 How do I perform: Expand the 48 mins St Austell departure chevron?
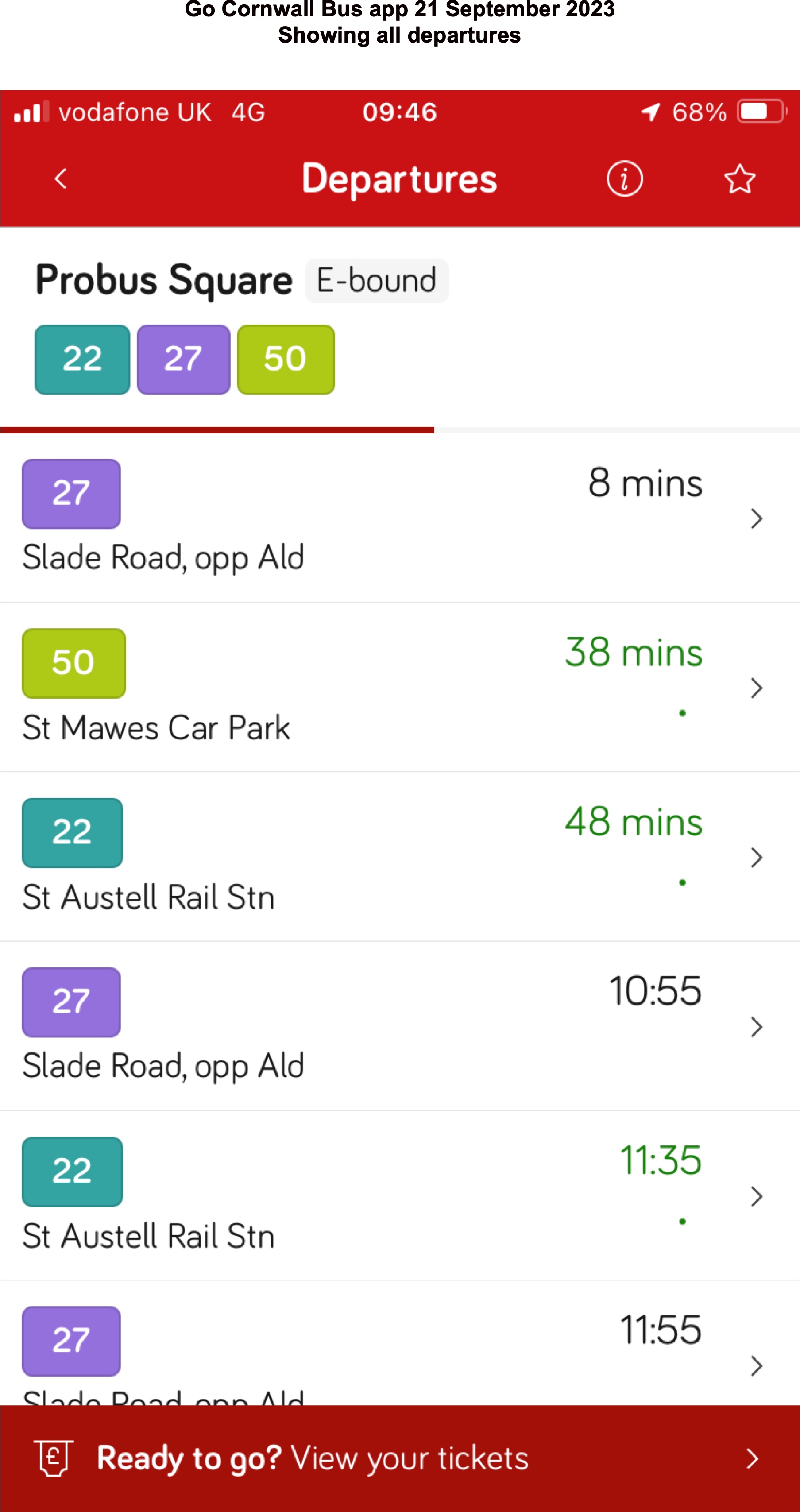click(756, 858)
